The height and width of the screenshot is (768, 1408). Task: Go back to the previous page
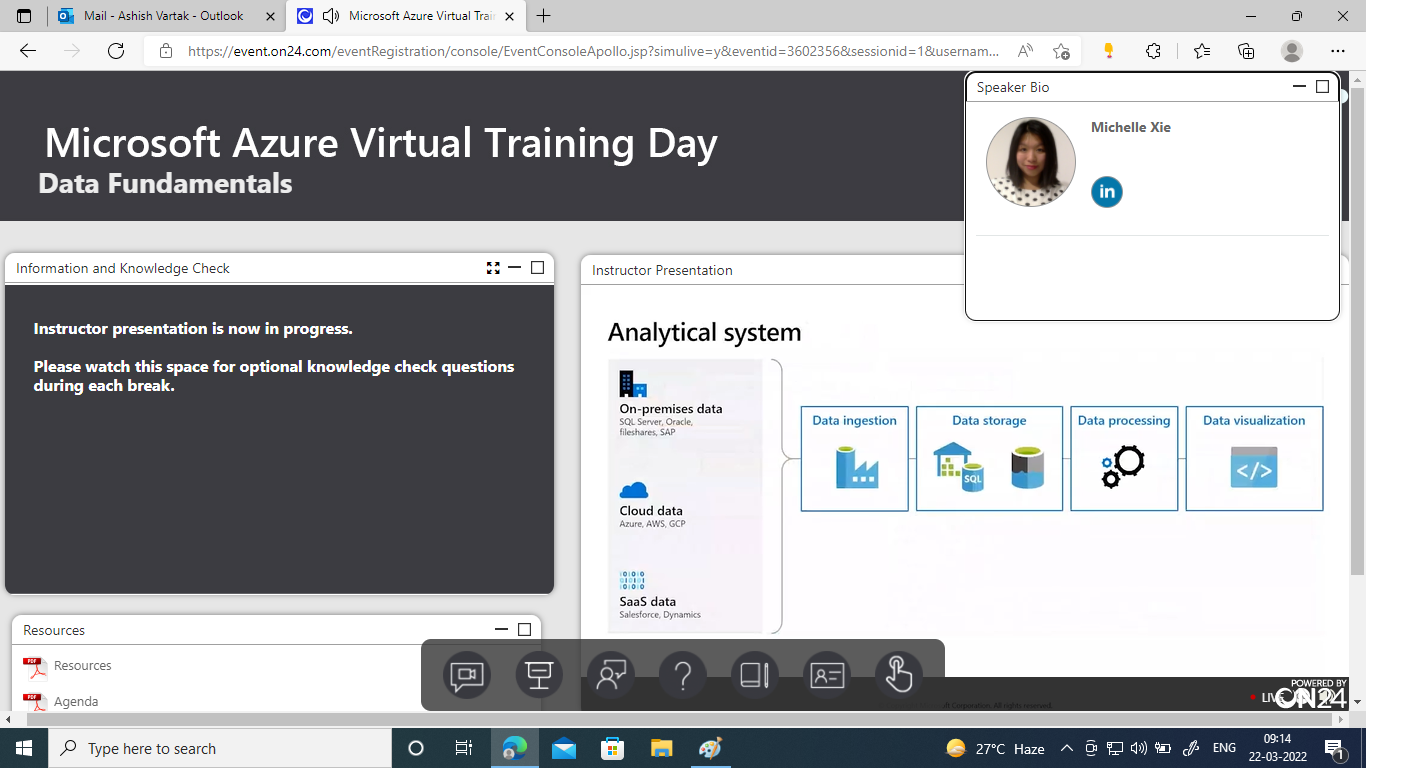[x=28, y=51]
